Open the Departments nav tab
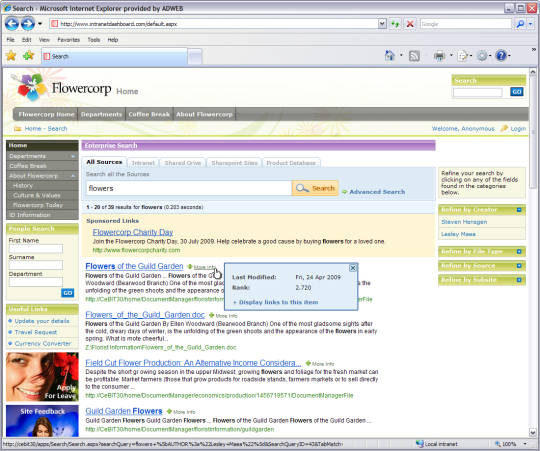Image resolution: width=540 pixels, height=451 pixels. click(102, 114)
